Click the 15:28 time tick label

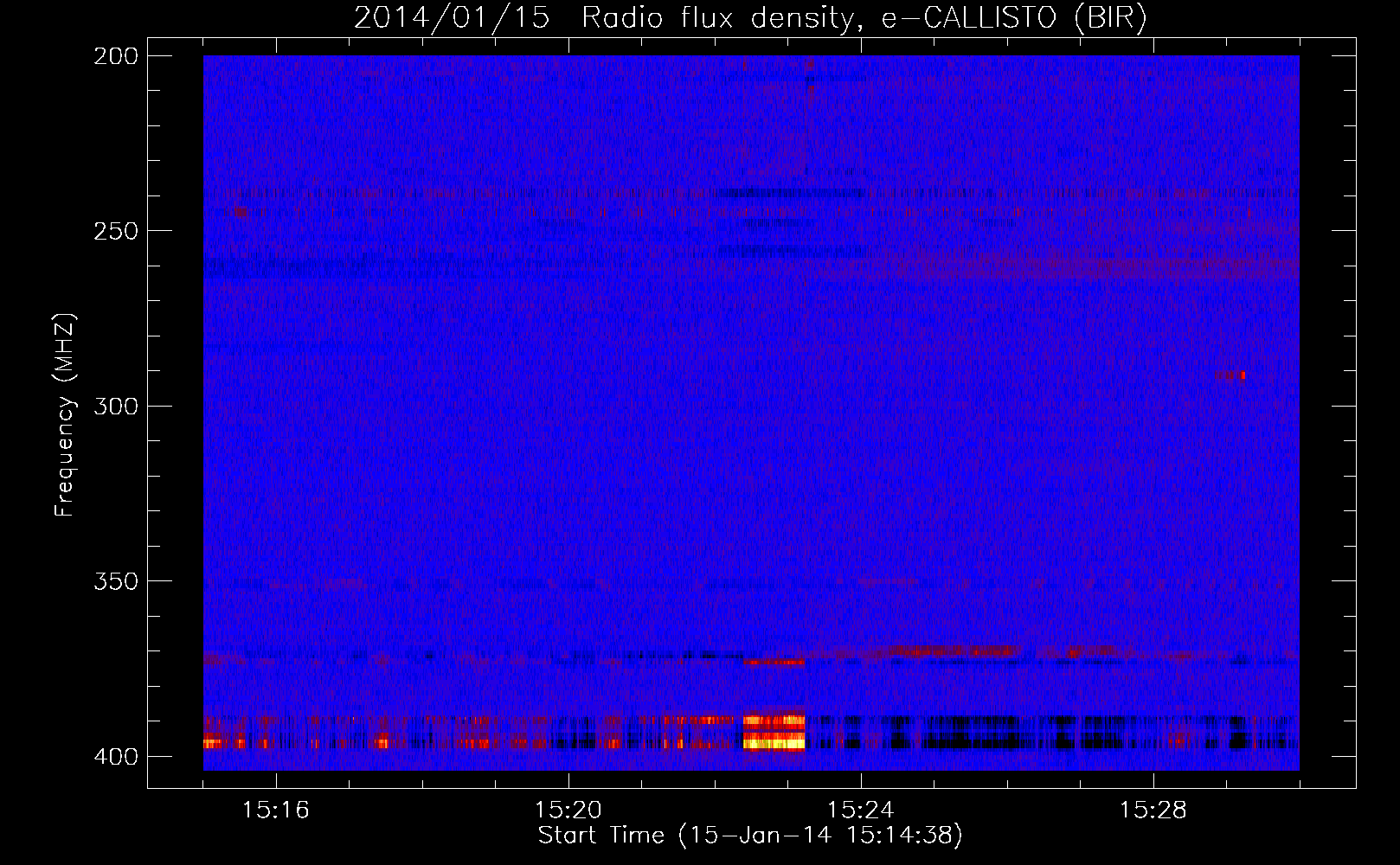[x=1153, y=810]
